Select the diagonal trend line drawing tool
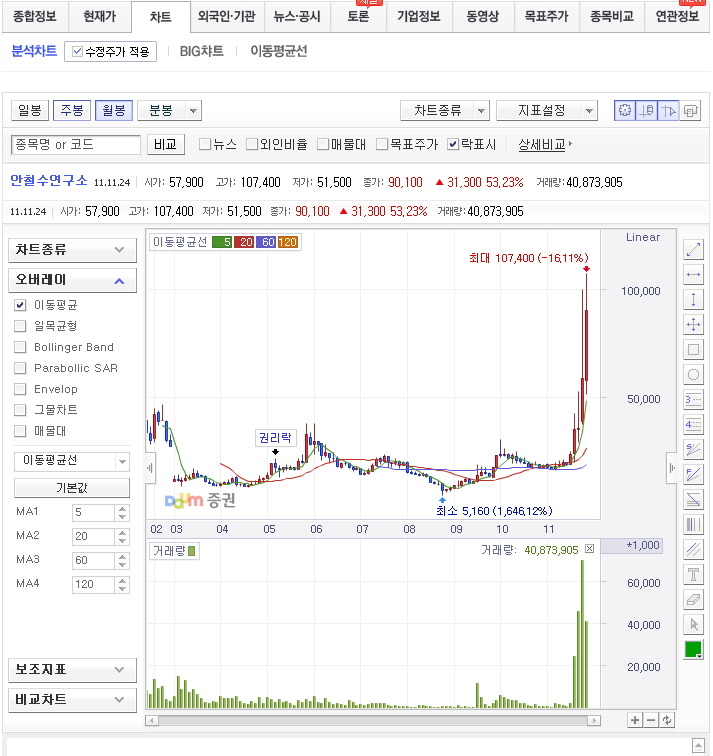 694,249
